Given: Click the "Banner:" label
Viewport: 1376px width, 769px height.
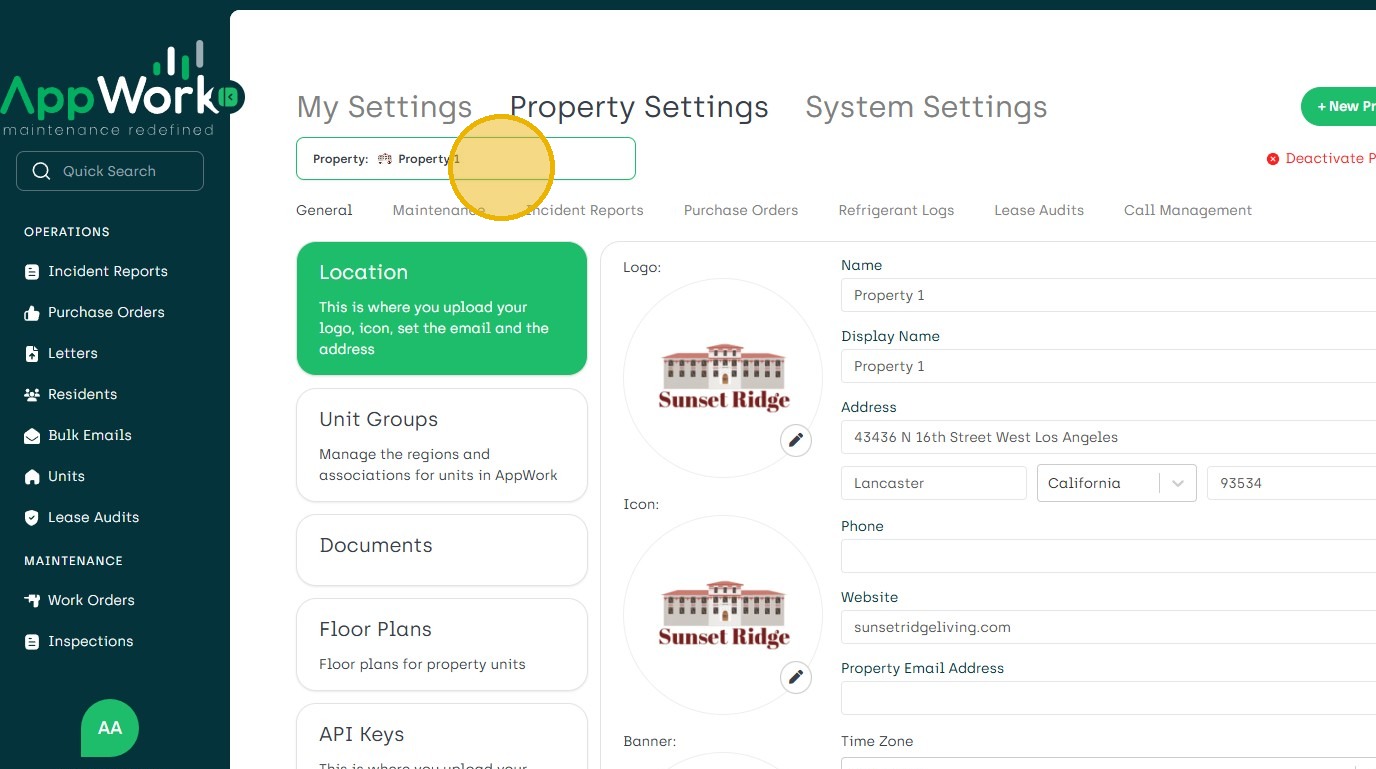Looking at the screenshot, I should [650, 741].
